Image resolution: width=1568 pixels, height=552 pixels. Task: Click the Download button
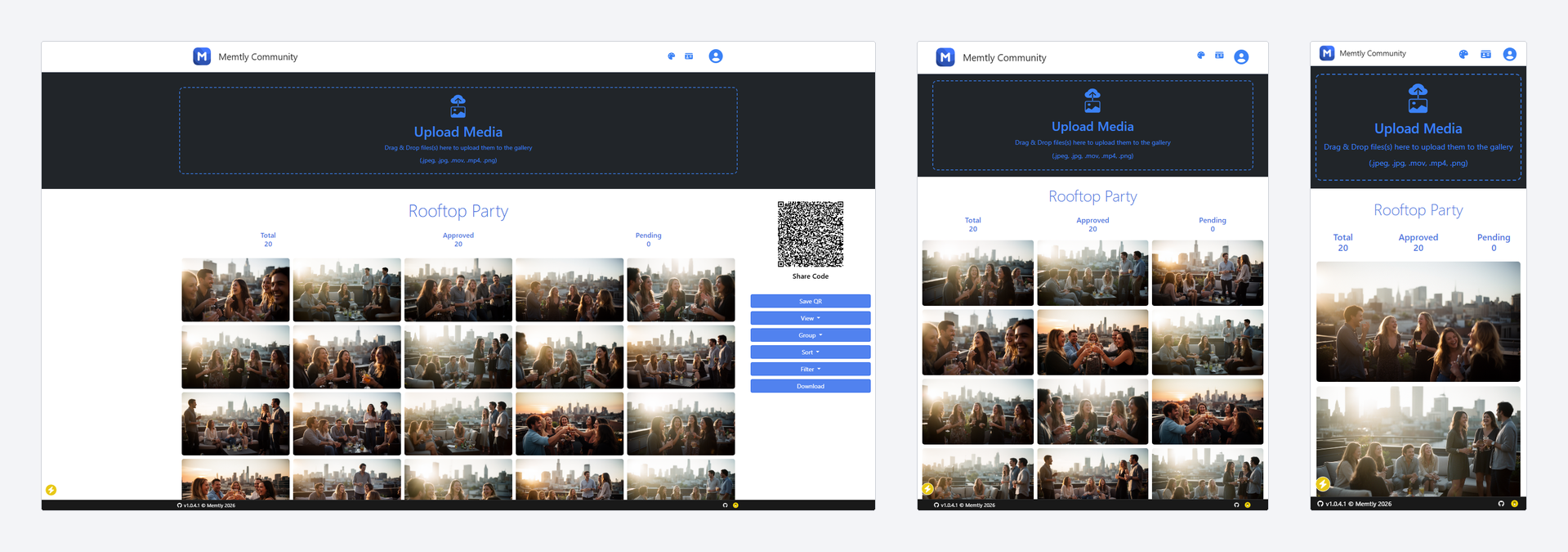pos(811,386)
